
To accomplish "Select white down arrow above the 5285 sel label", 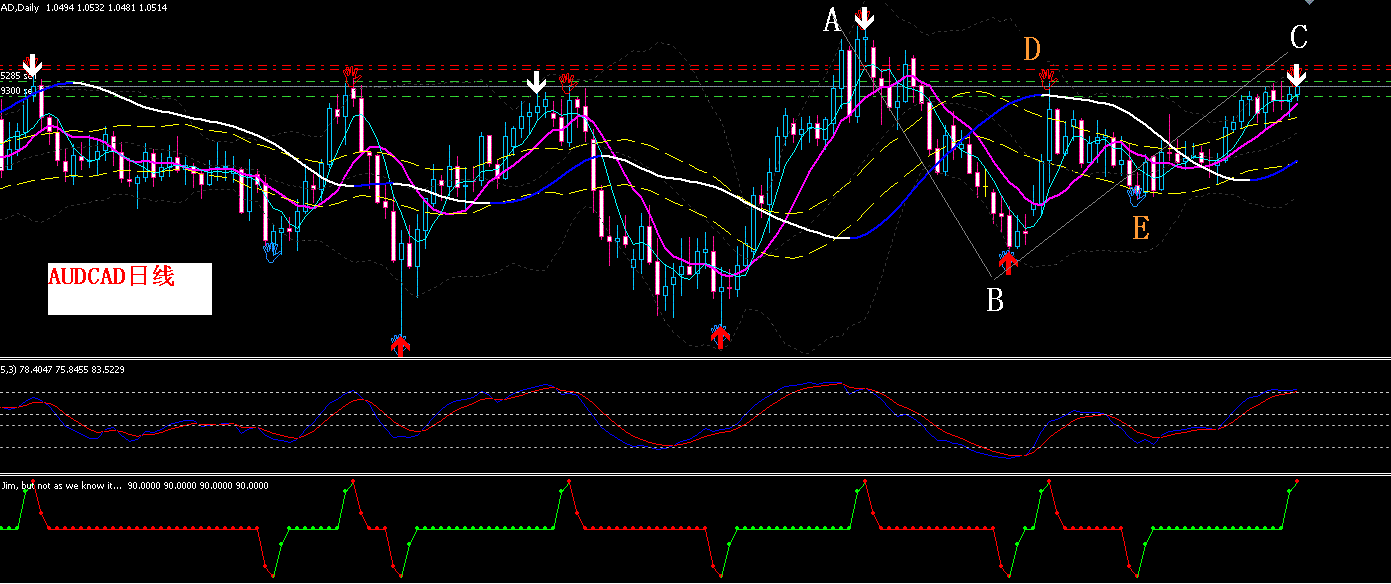I will pyautogui.click(x=32, y=66).
